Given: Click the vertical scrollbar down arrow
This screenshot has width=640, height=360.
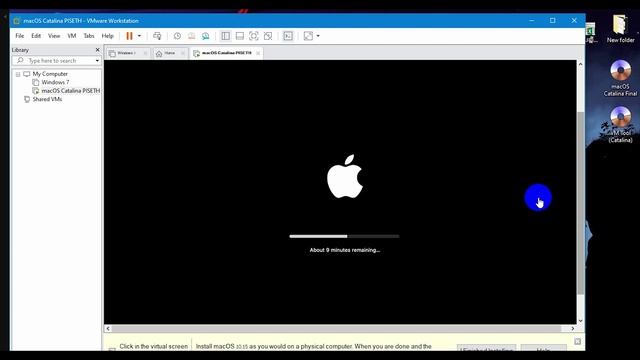Looking at the screenshot, I should [x=580, y=321].
